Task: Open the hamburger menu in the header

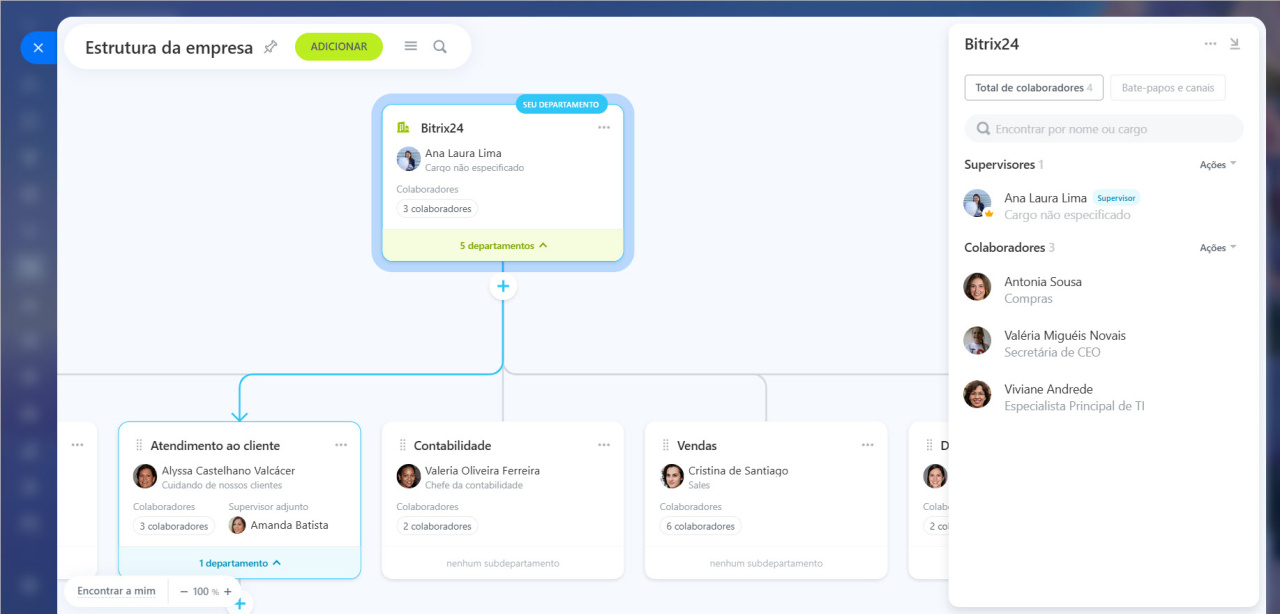Action: (411, 47)
